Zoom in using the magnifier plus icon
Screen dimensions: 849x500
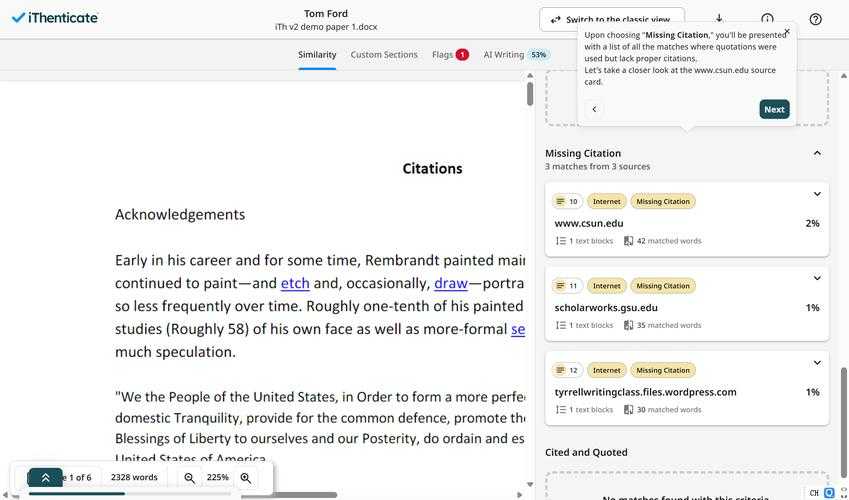pos(246,478)
